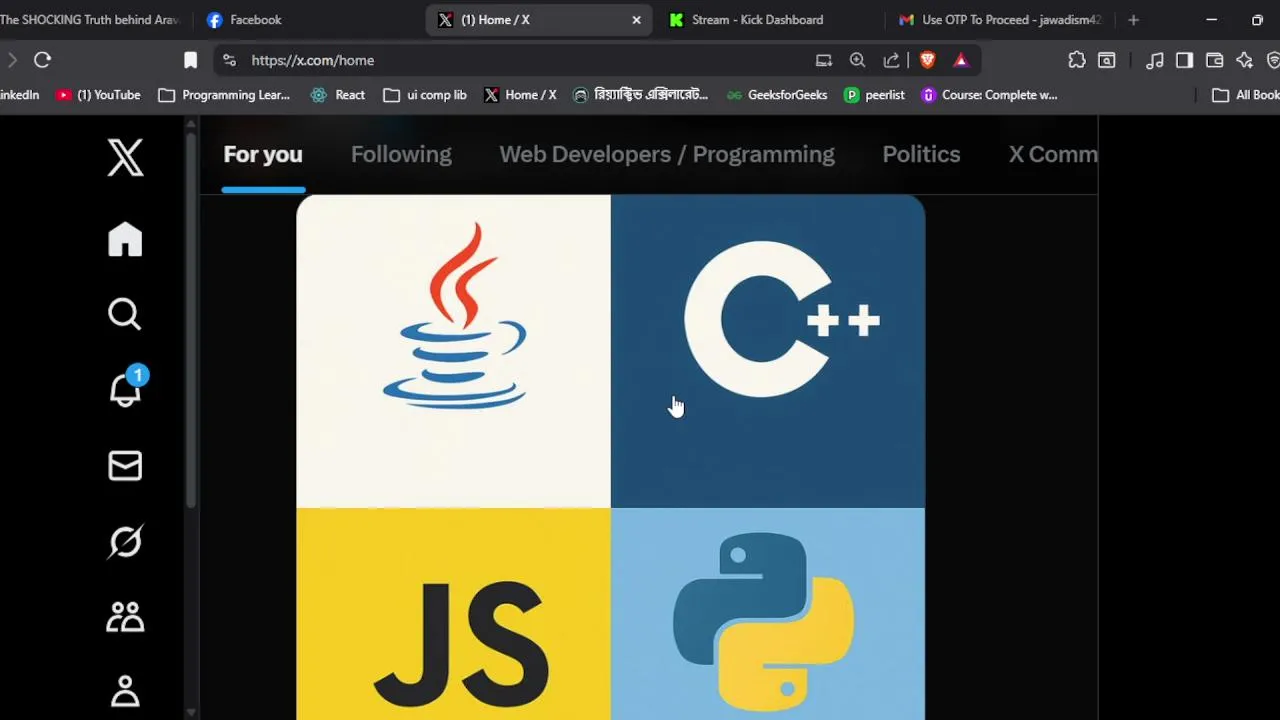Reload the page with refresh icon
This screenshot has height=720, width=1280.
point(42,60)
